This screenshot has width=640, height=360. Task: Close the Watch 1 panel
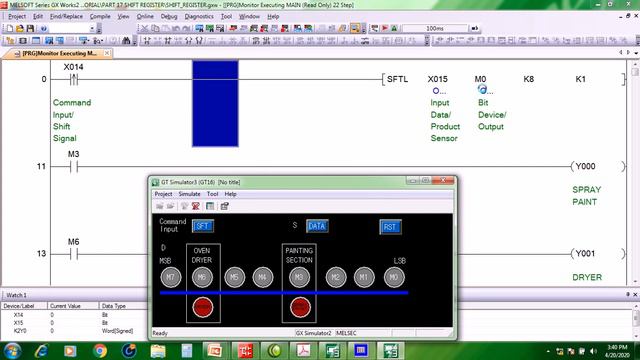pyautogui.click(x=635, y=294)
